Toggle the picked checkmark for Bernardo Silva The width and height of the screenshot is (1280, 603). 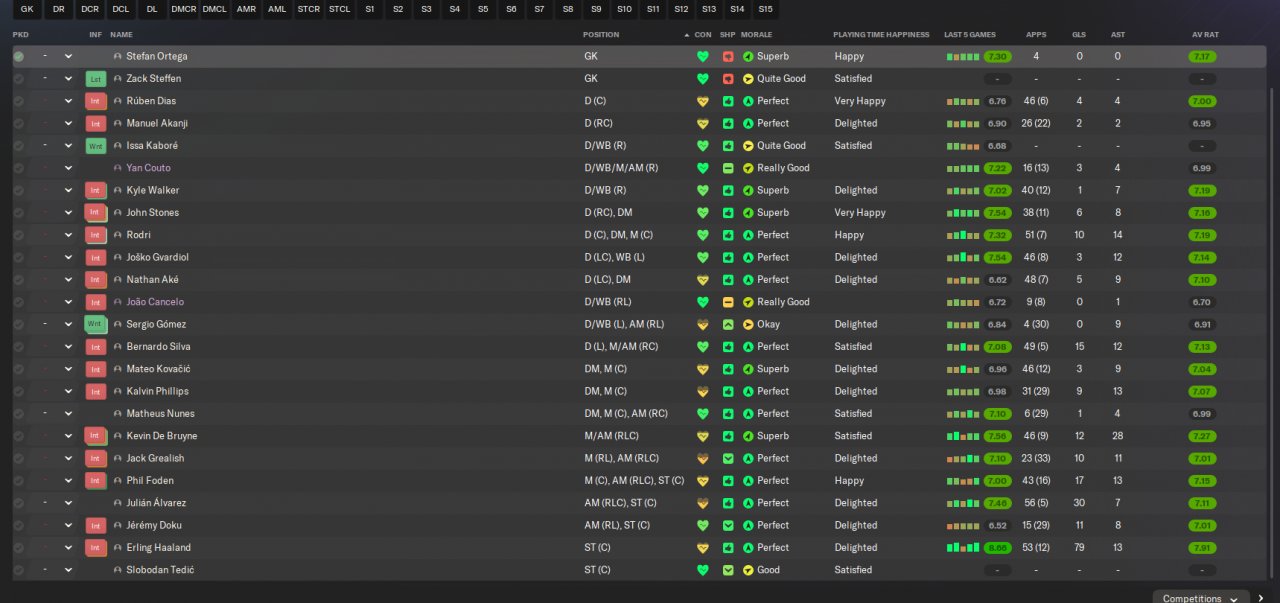[19, 347]
